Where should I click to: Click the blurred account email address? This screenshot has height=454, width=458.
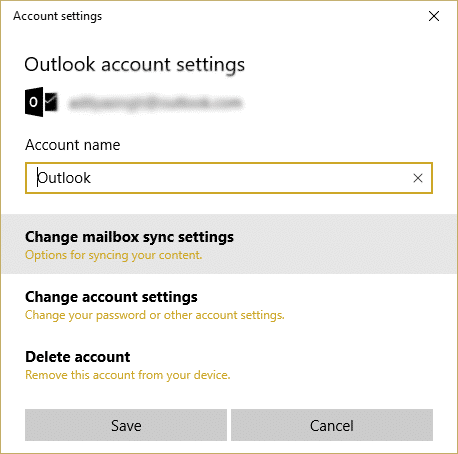[x=155, y=103]
